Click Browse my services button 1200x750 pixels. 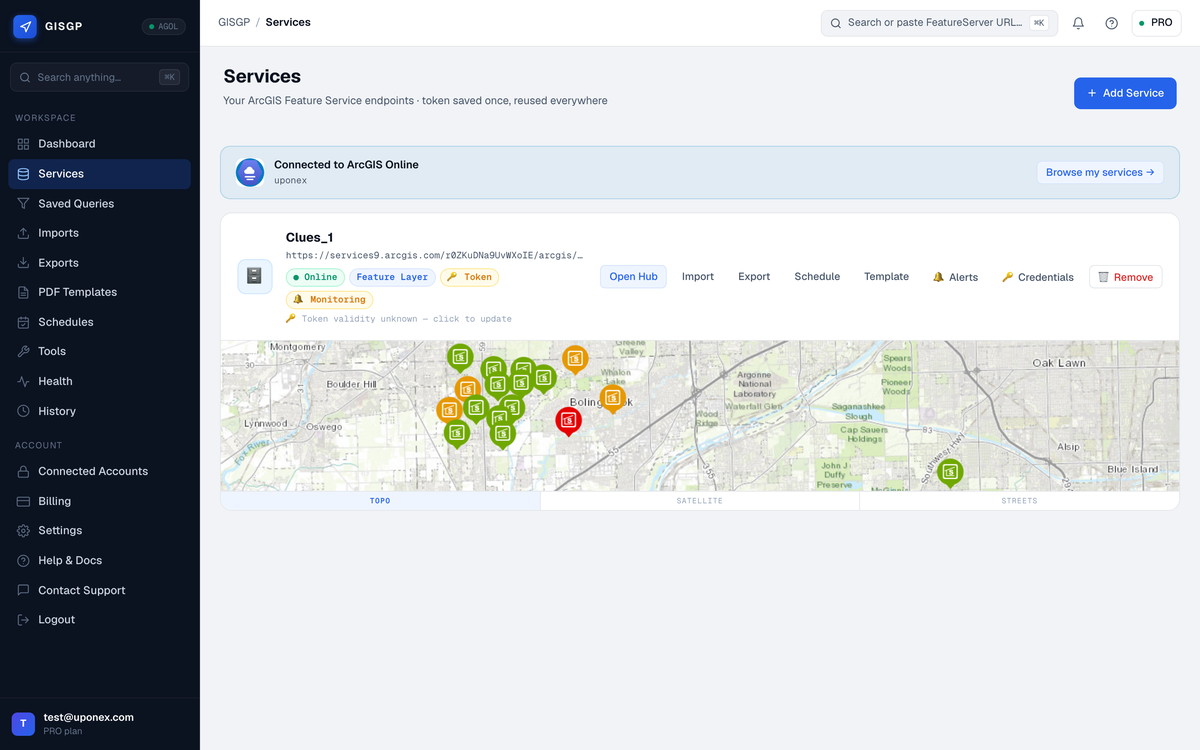click(x=1100, y=172)
